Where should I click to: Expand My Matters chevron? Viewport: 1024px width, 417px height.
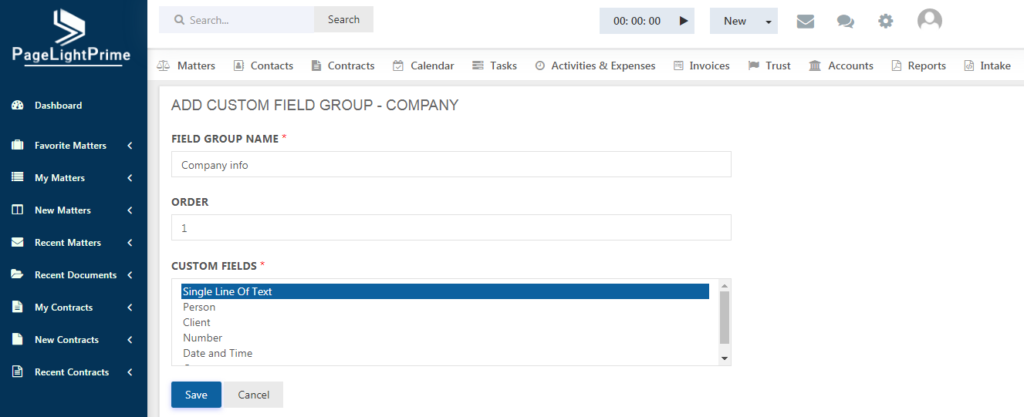pyautogui.click(x=130, y=178)
